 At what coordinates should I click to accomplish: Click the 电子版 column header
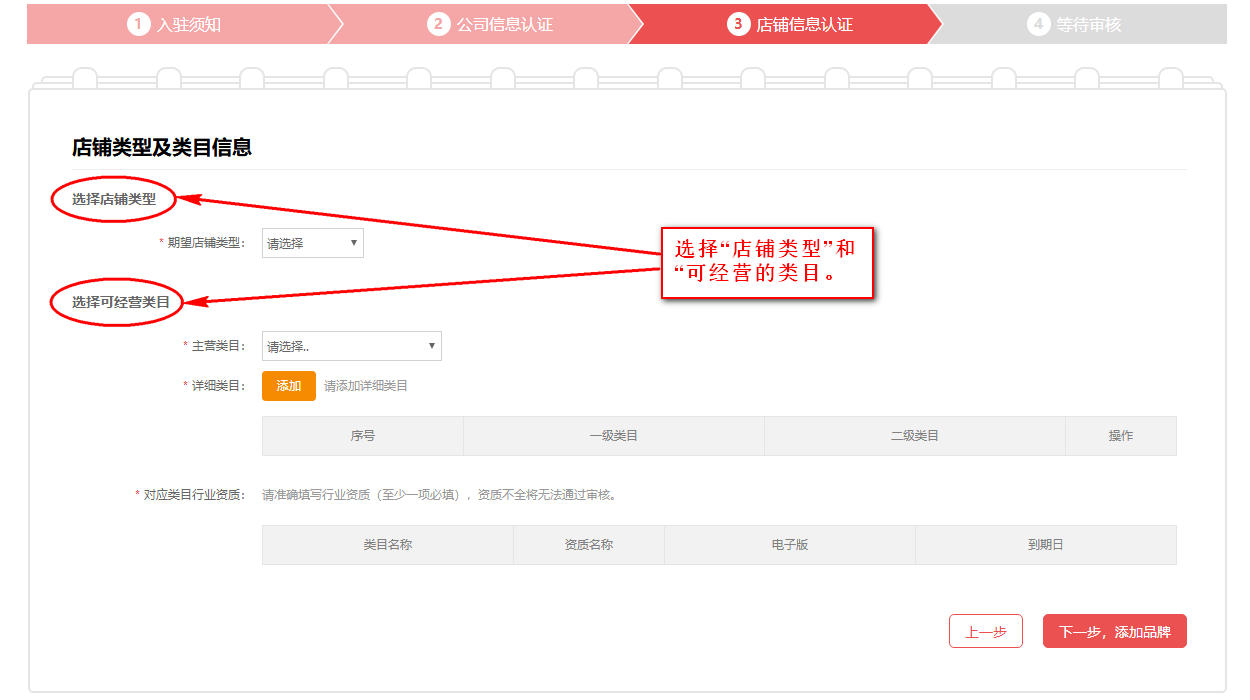coord(790,545)
